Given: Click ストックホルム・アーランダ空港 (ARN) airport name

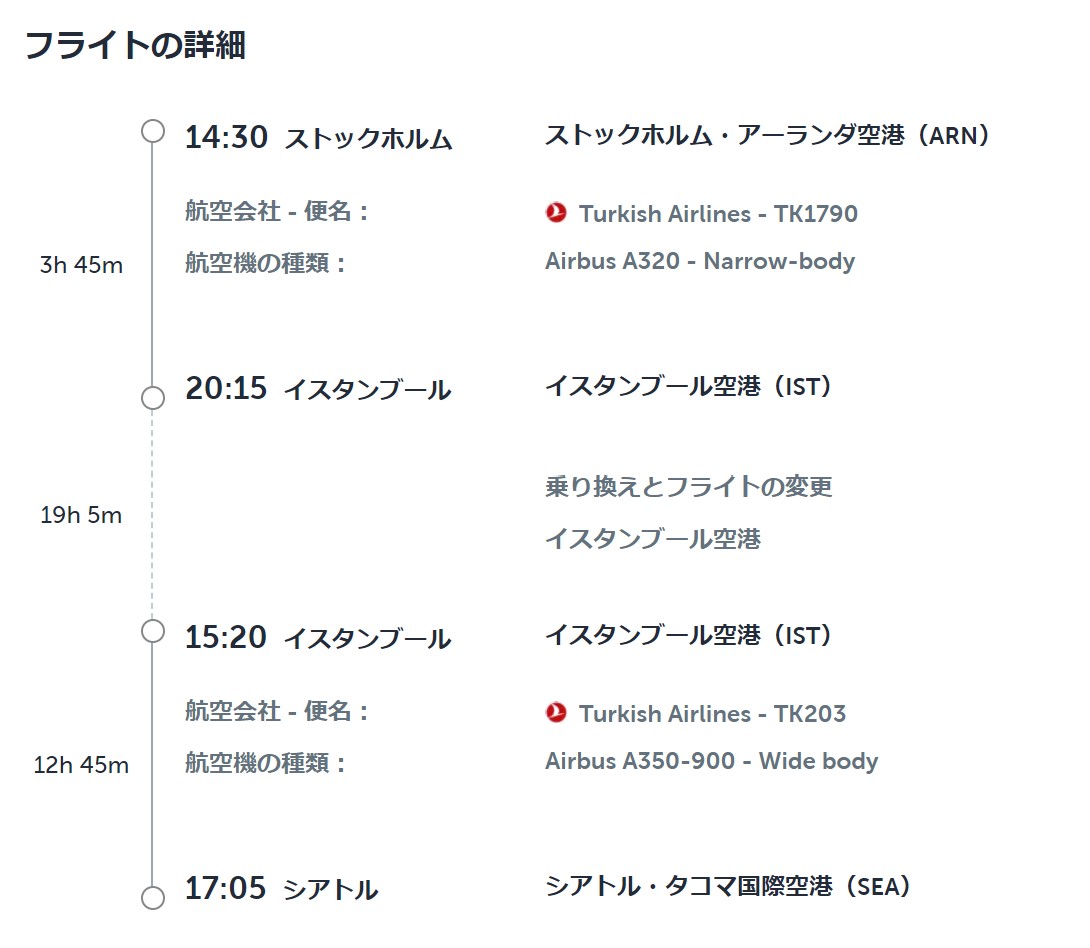Looking at the screenshot, I should (767, 135).
